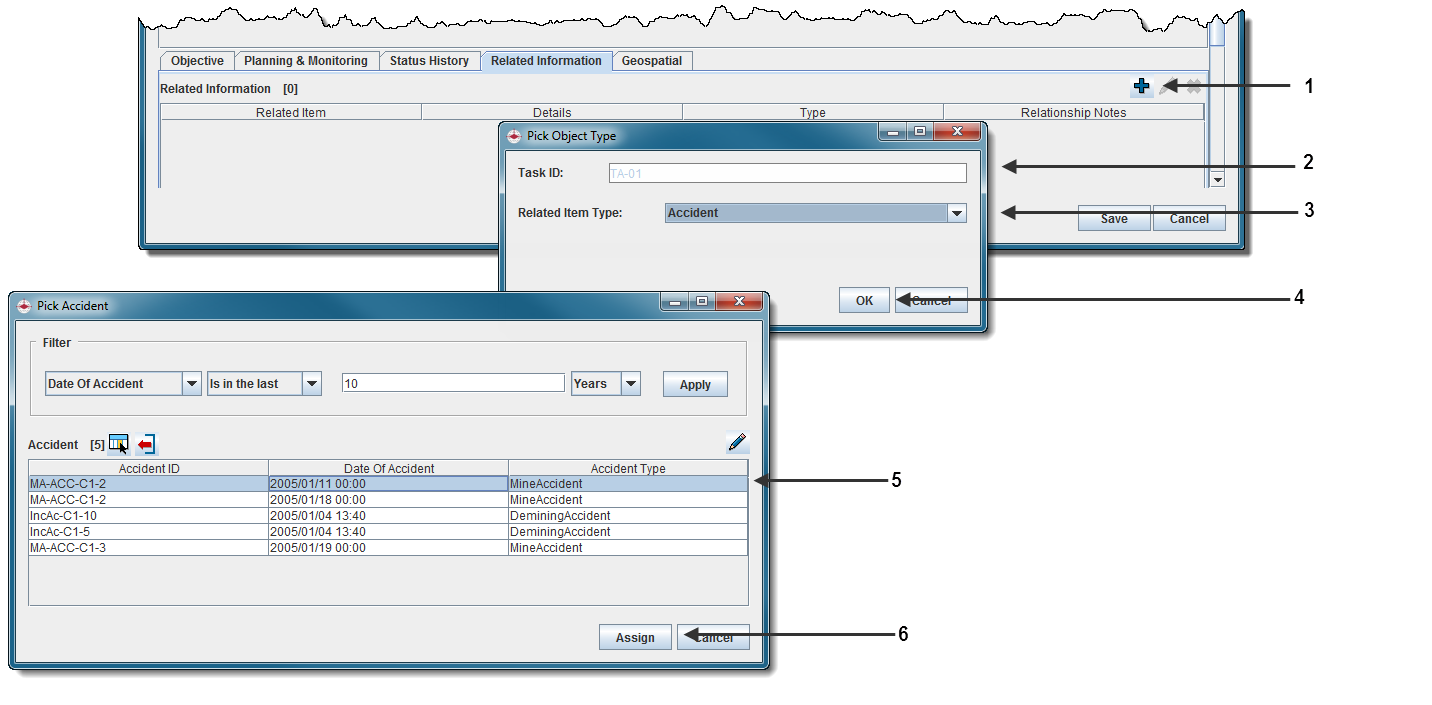Open the Planning & Monitoring tab
The image size is (1432, 705).
[x=306, y=61]
